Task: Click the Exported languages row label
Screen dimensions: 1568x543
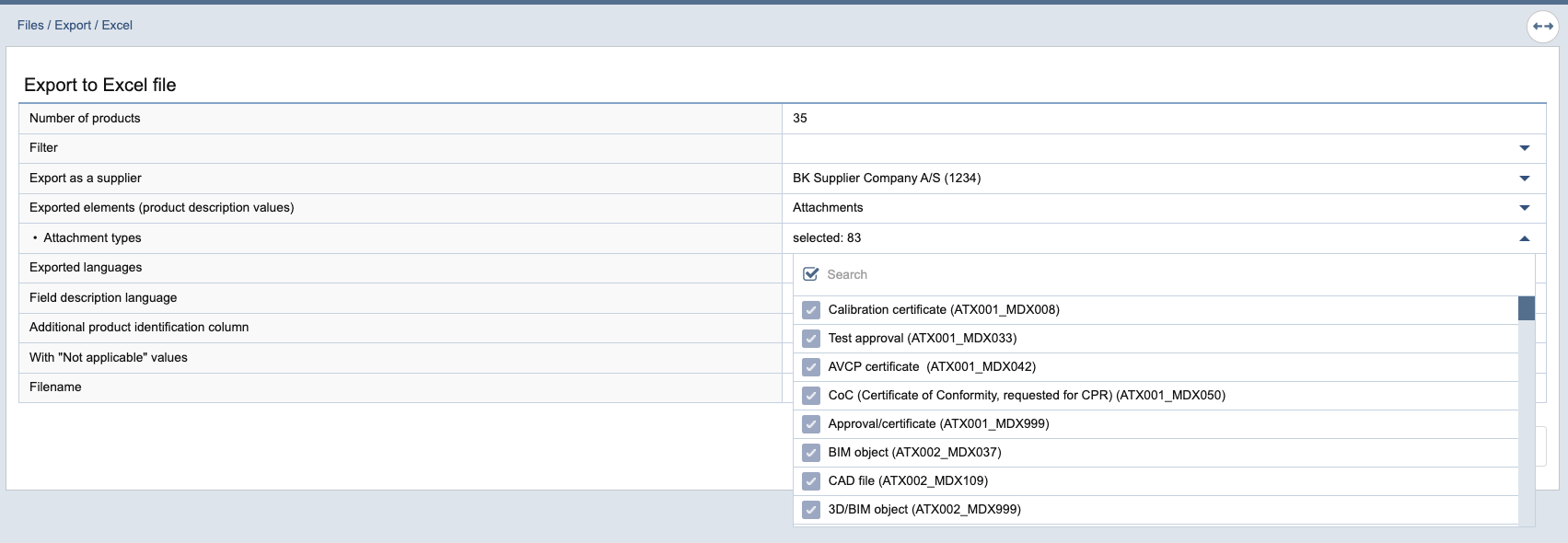Action: coord(86,267)
